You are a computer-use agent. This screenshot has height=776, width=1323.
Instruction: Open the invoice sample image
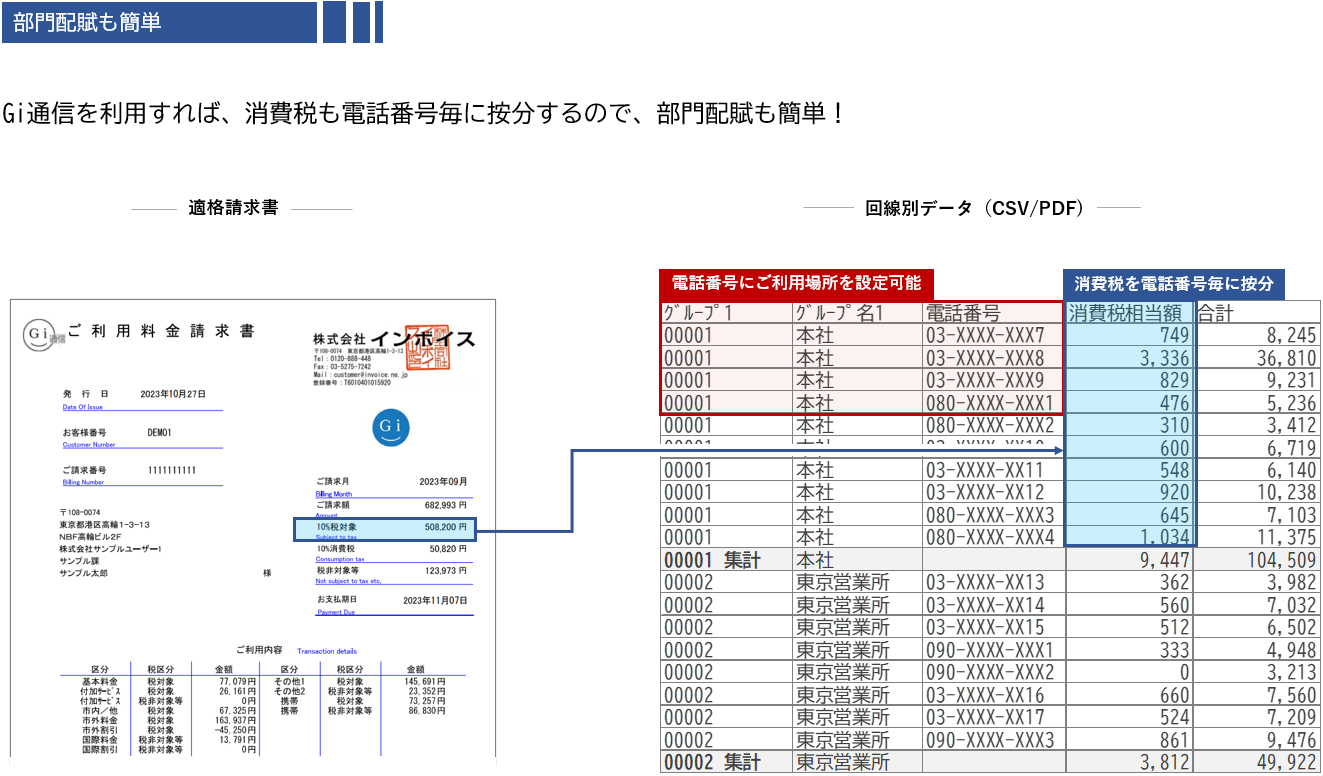[x=252, y=528]
